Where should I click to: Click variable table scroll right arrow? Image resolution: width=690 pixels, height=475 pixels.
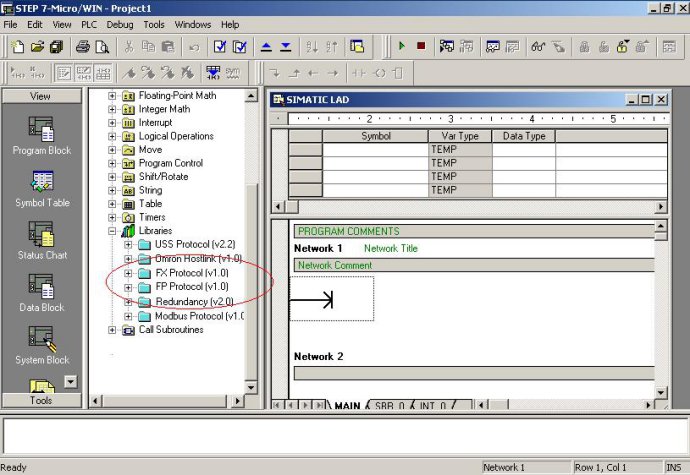[661, 206]
